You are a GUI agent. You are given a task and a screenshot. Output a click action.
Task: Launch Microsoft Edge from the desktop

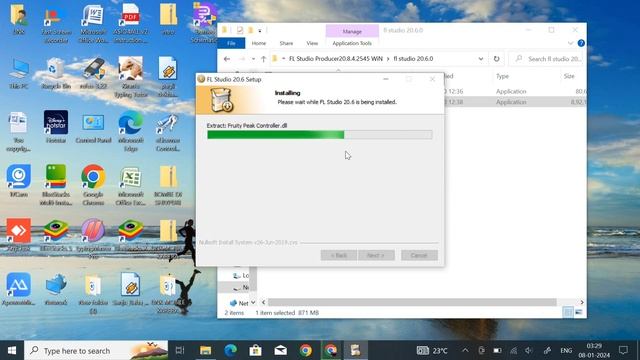tap(131, 131)
